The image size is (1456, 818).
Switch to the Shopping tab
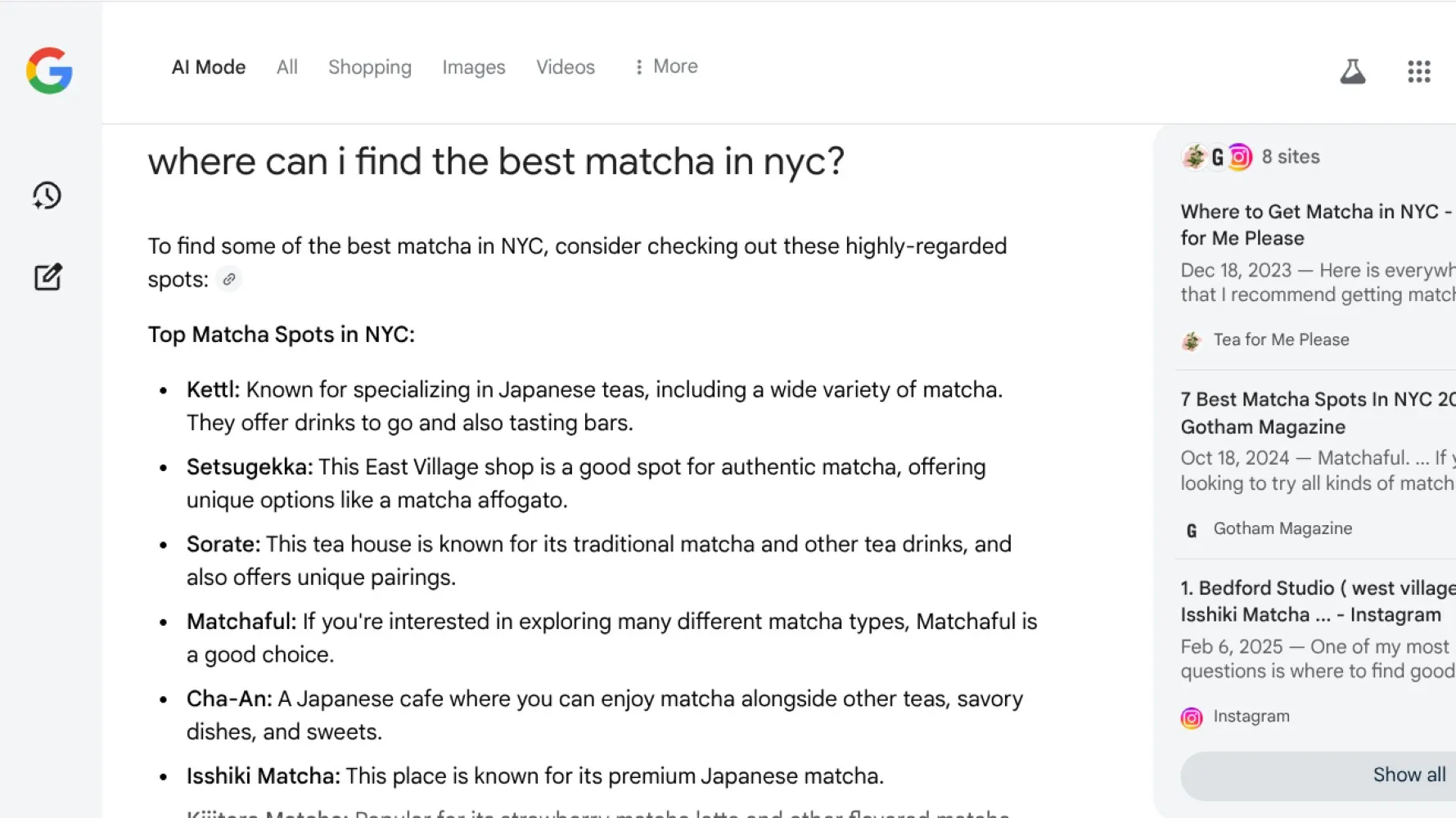coord(369,67)
